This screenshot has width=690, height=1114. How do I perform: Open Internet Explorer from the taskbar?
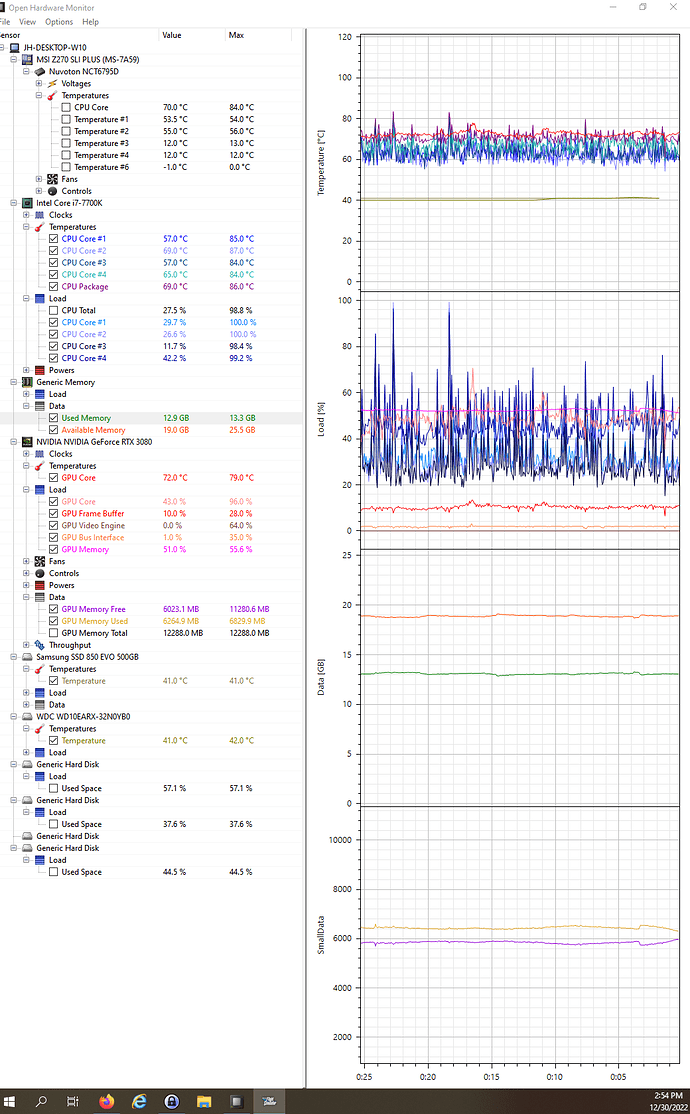coord(139,1101)
